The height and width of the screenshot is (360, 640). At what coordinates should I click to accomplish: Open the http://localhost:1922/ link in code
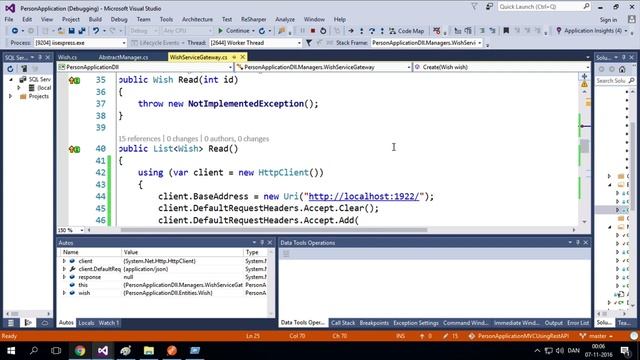tap(364, 196)
